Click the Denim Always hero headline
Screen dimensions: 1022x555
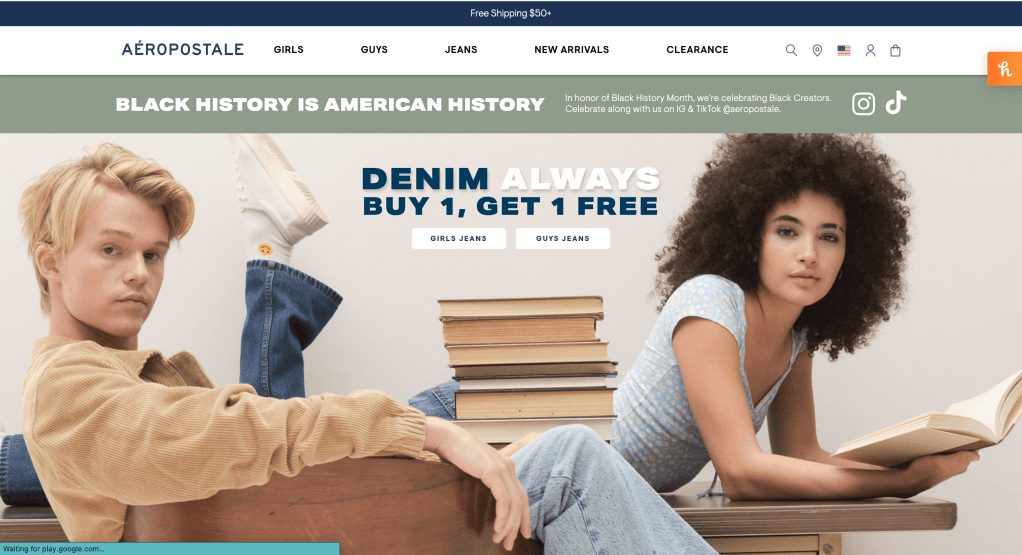tap(511, 179)
